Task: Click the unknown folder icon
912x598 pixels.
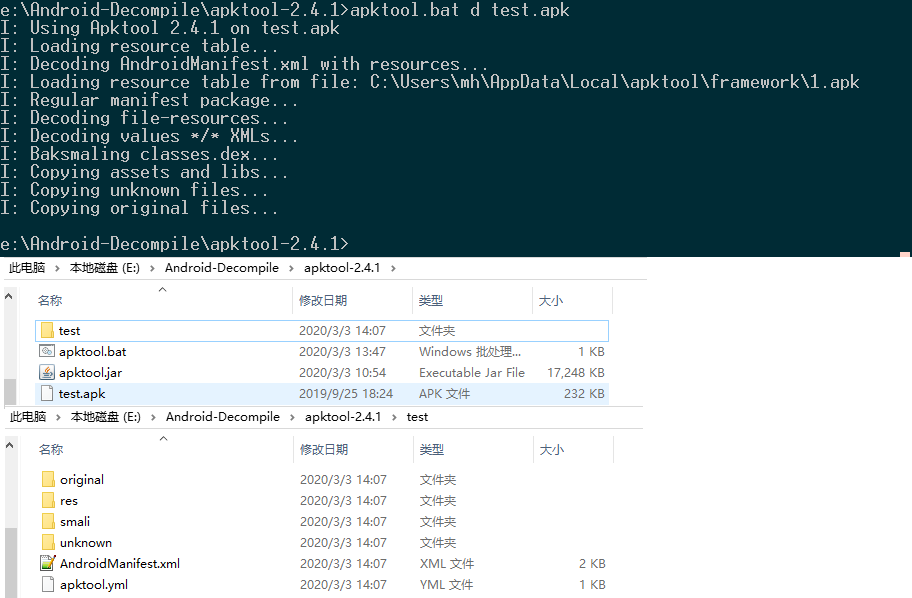Action: pyautogui.click(x=49, y=542)
